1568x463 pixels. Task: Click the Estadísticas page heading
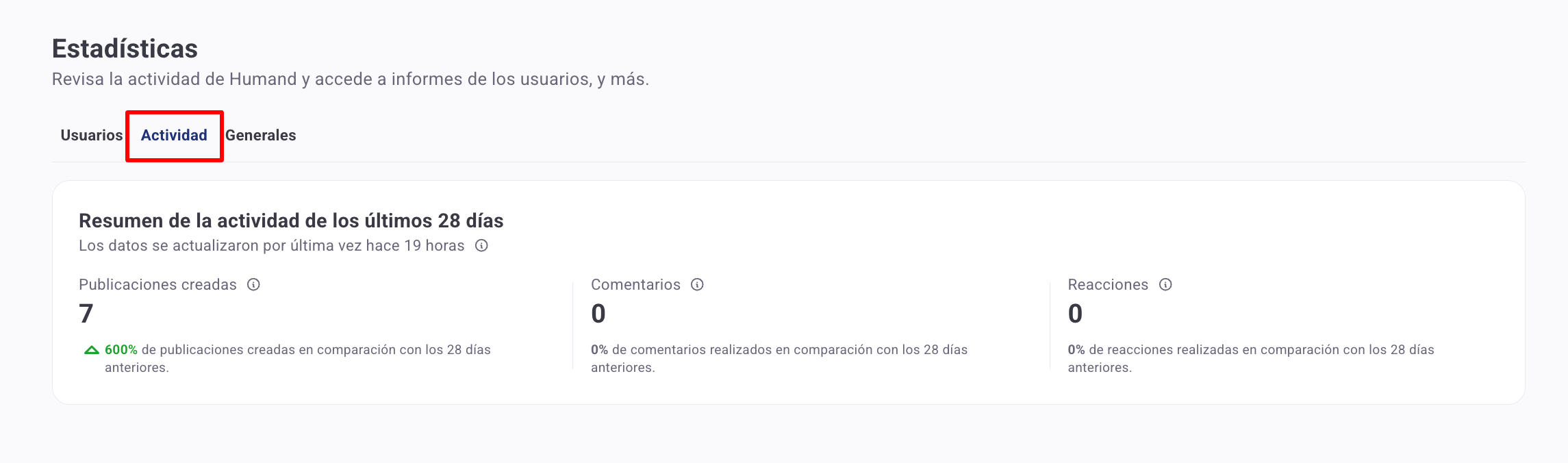125,49
